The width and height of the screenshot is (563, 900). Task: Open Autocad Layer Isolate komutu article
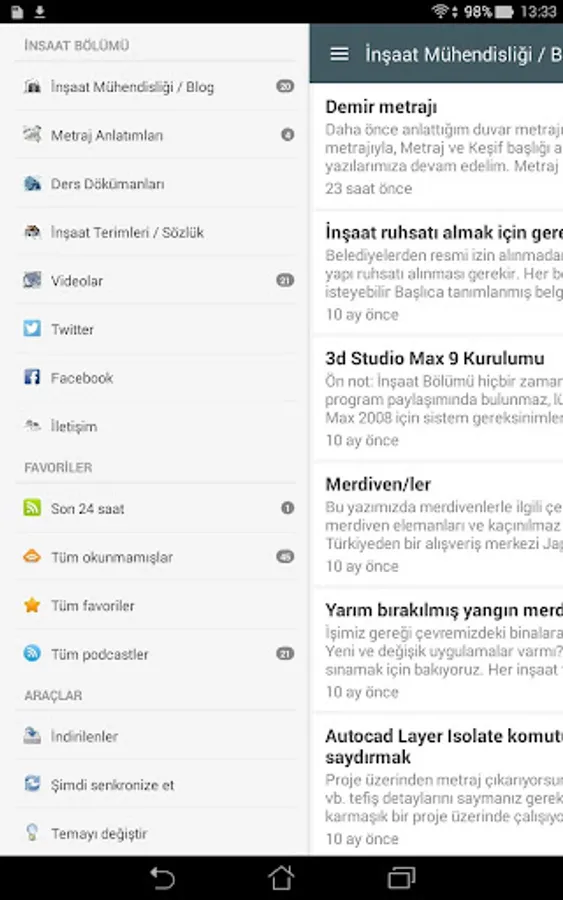tap(439, 785)
